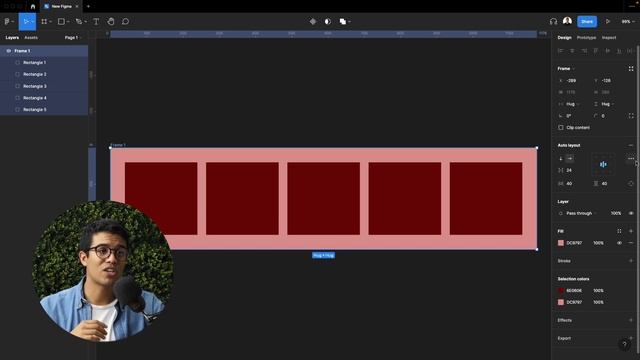Open the help question mark button

click(624, 344)
